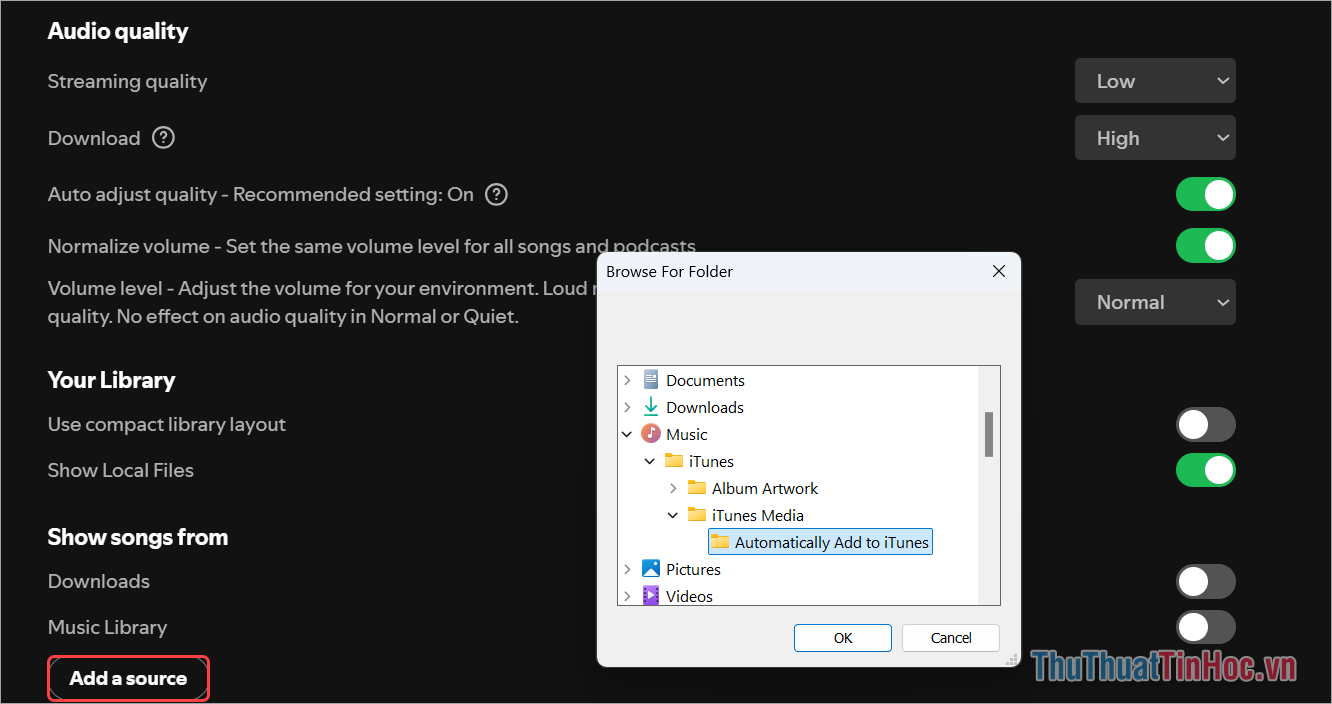Disable Auto adjust quality toggle

1205,194
